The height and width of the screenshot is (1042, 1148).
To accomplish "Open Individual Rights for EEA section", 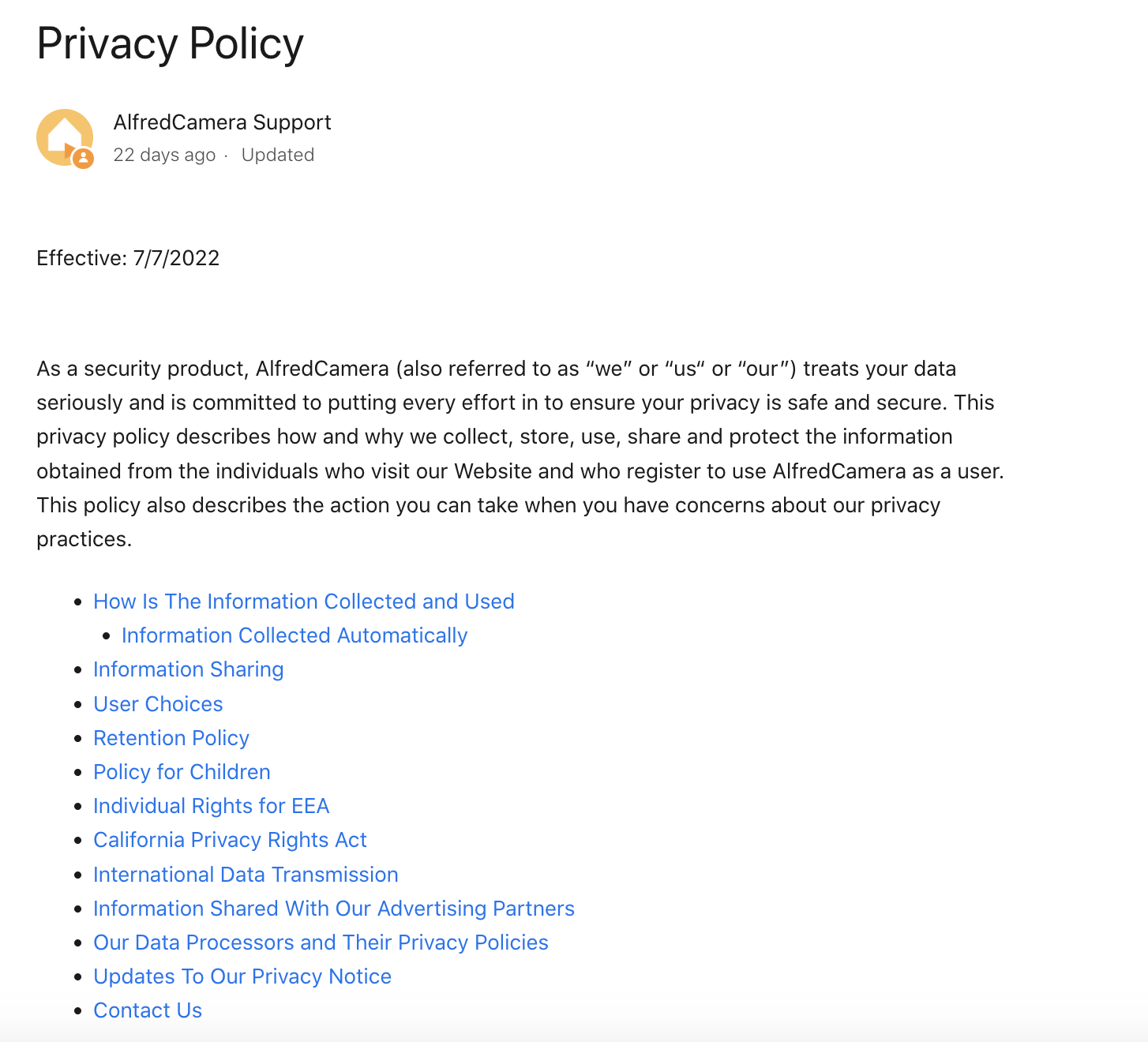I will click(x=211, y=805).
